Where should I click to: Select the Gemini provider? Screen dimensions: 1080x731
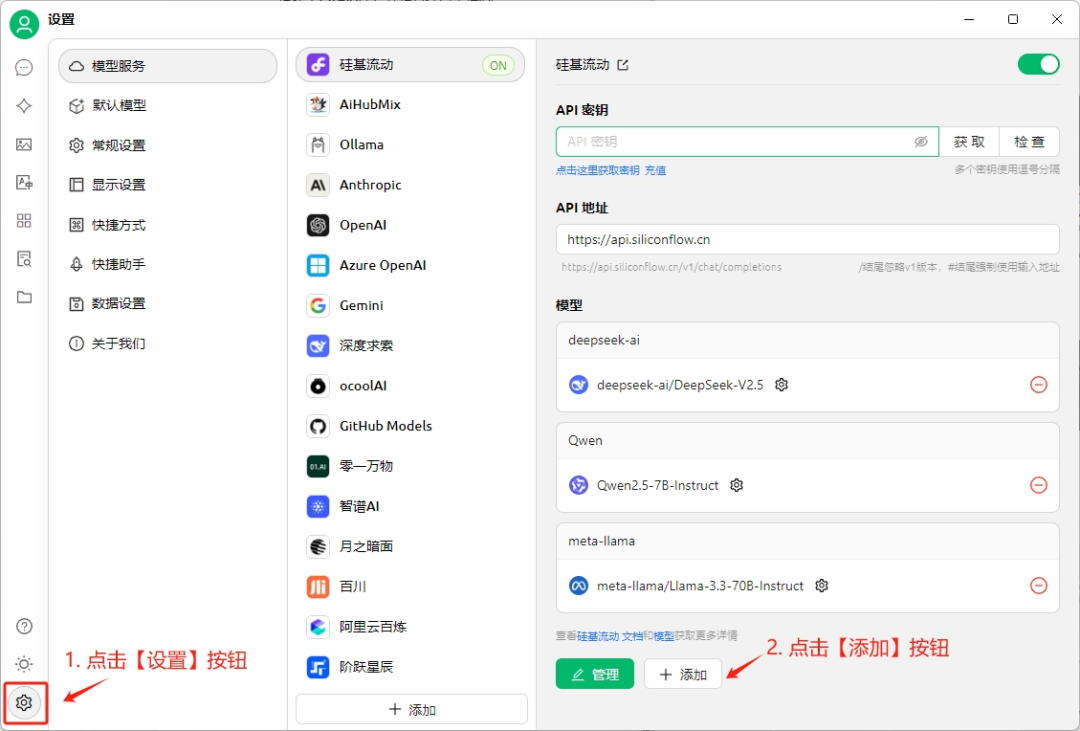pyautogui.click(x=411, y=305)
